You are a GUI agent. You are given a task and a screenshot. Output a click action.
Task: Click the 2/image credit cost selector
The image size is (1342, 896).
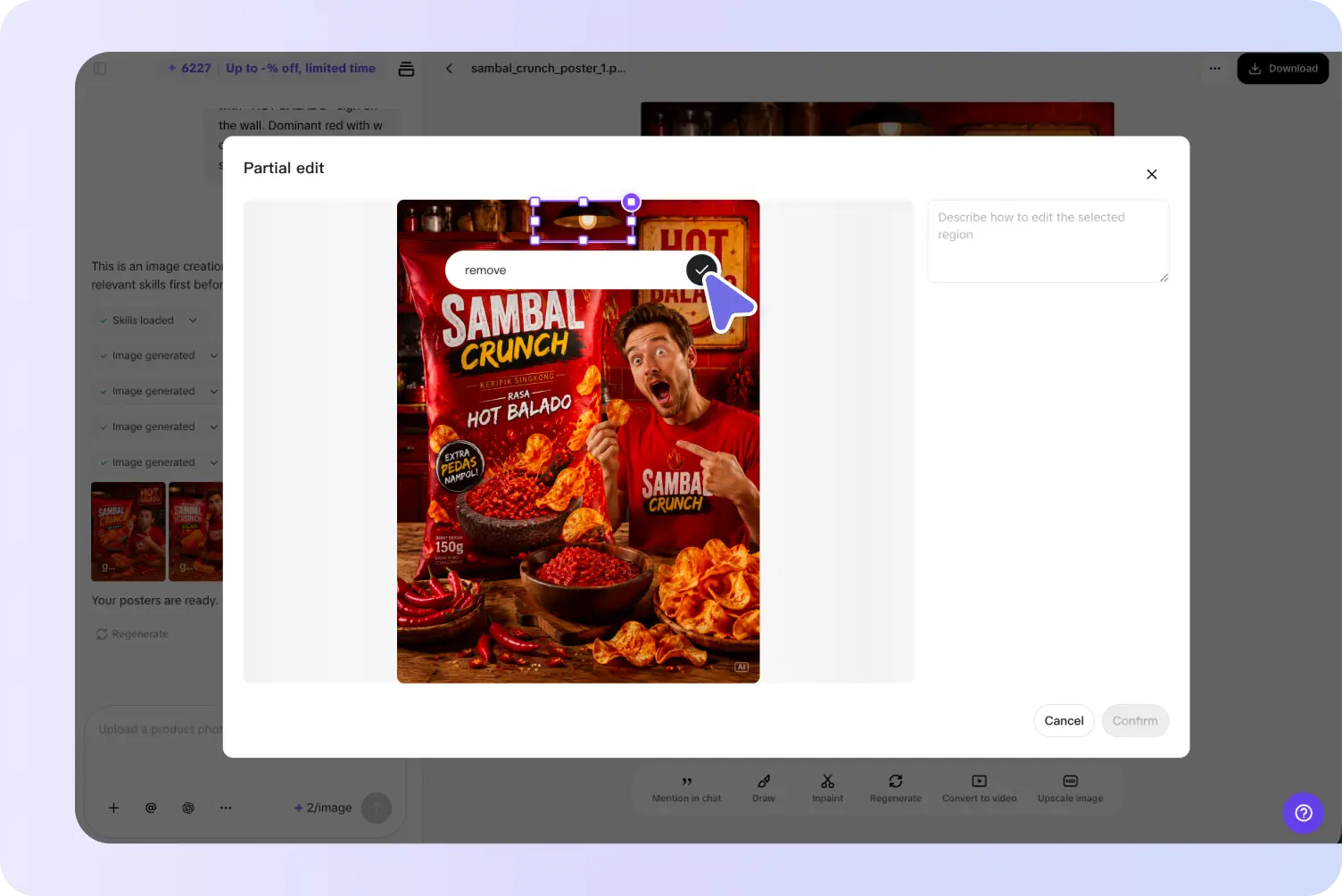[323, 808]
